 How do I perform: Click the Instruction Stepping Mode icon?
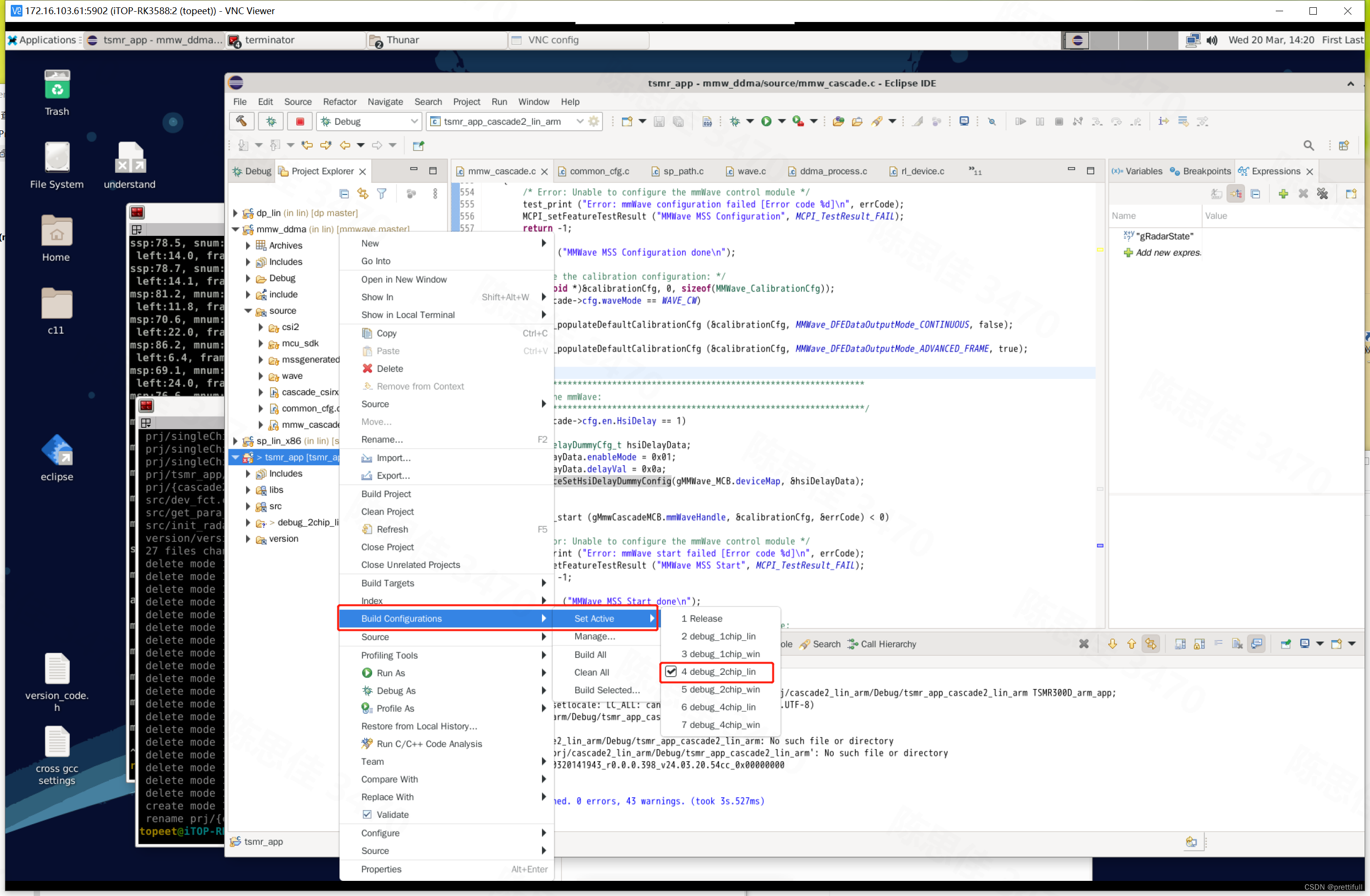[1163, 122]
